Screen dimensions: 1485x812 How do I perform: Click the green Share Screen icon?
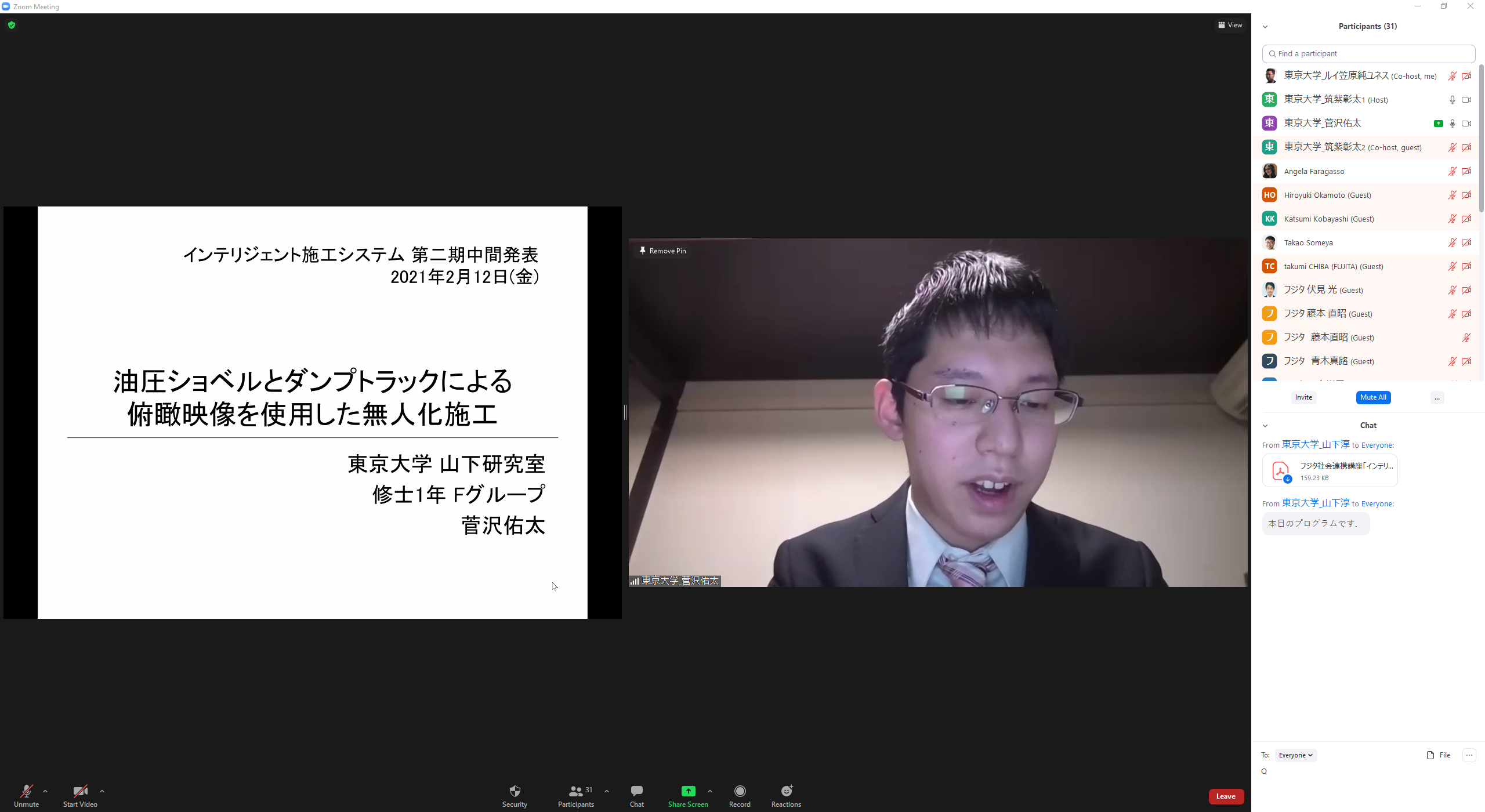click(688, 791)
